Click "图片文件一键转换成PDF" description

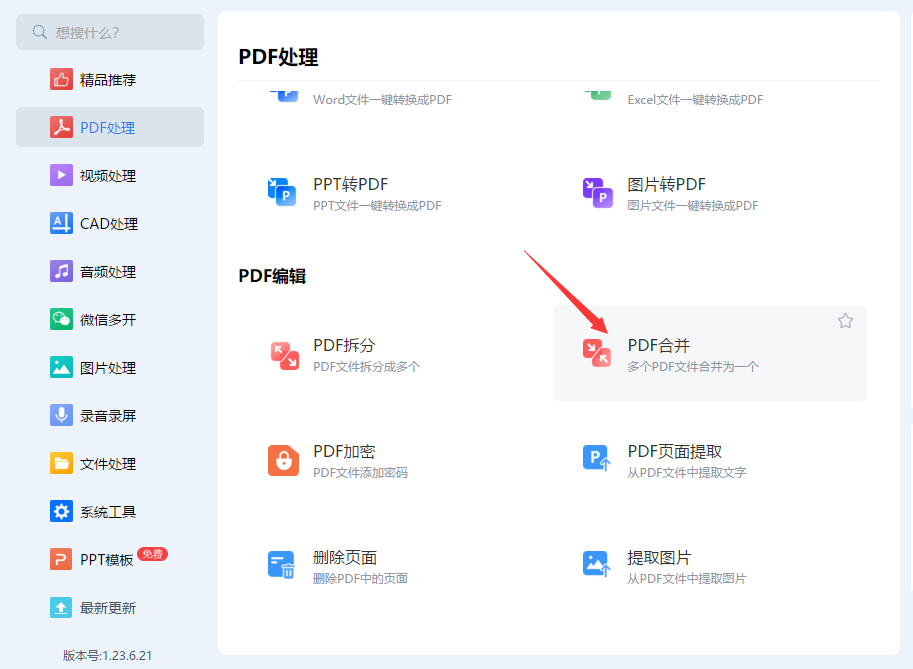pyautogui.click(x=693, y=206)
